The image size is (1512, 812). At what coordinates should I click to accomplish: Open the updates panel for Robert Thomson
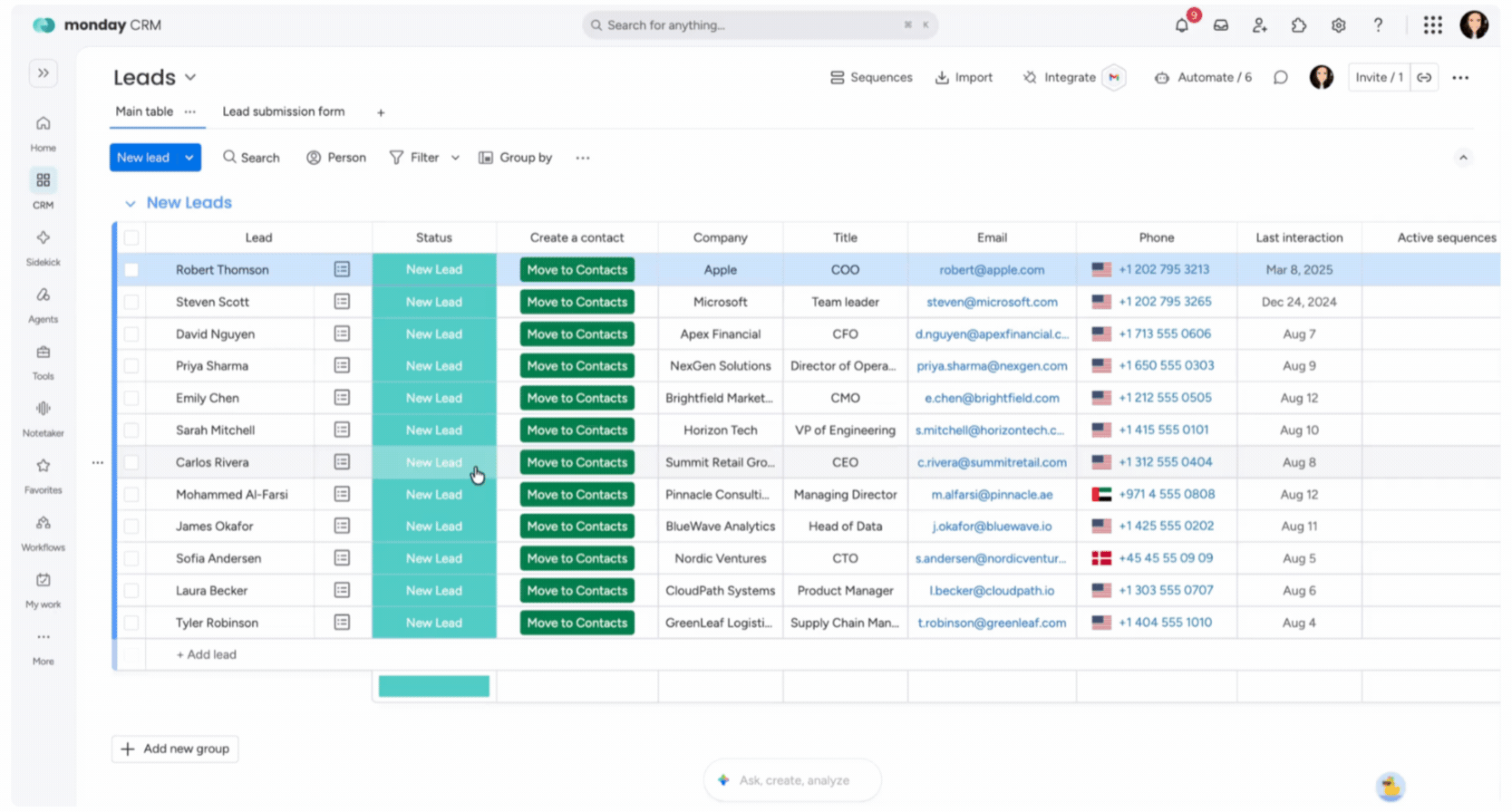(342, 269)
